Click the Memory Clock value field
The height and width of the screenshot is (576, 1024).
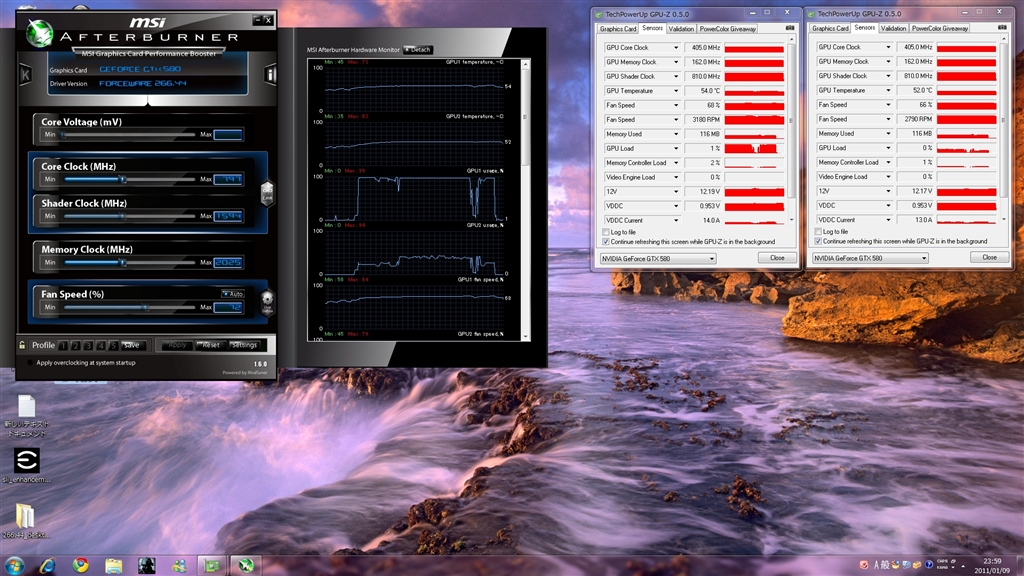point(228,263)
